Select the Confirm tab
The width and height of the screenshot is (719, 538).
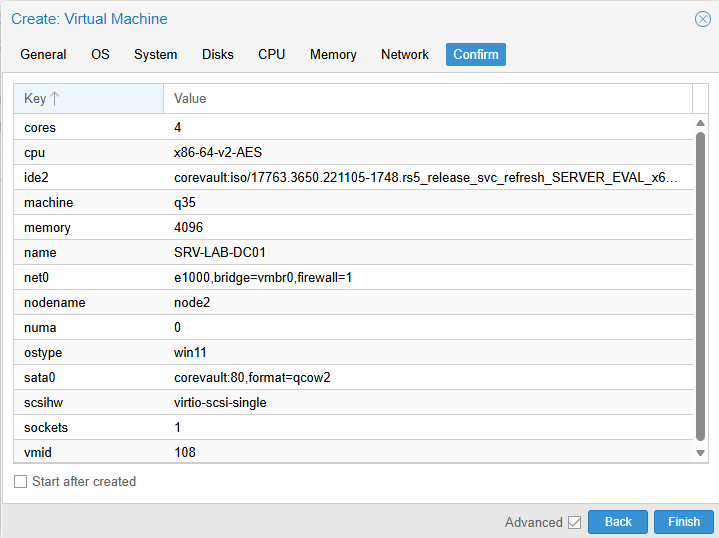tap(476, 55)
